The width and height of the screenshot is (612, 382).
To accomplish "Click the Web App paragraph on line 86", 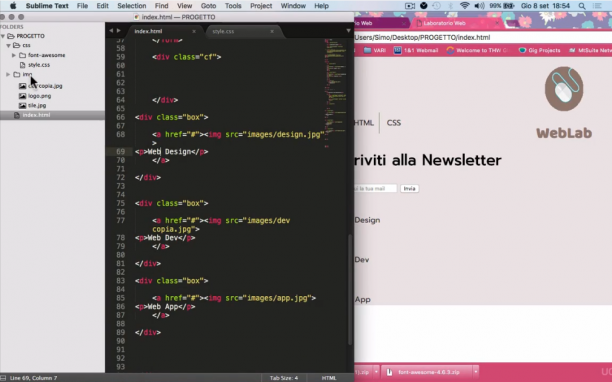I will coord(165,307).
